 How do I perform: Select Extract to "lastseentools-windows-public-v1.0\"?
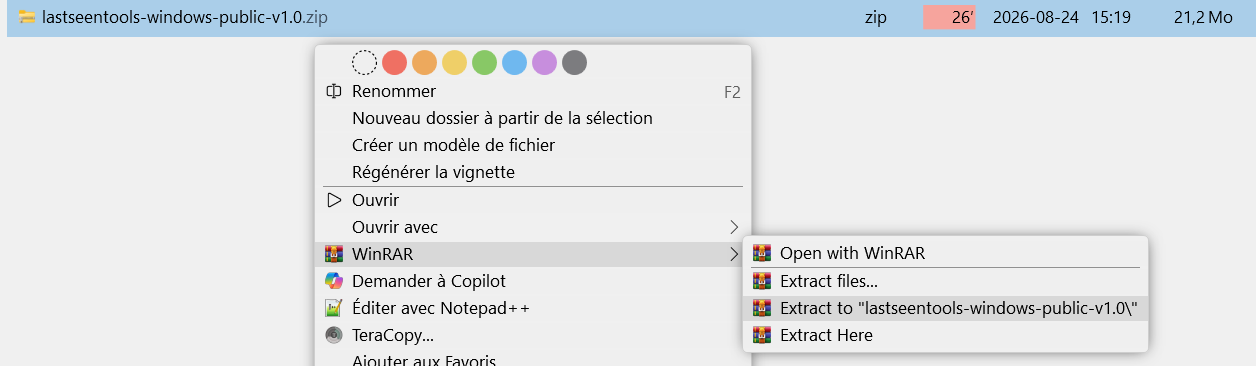[946, 308]
